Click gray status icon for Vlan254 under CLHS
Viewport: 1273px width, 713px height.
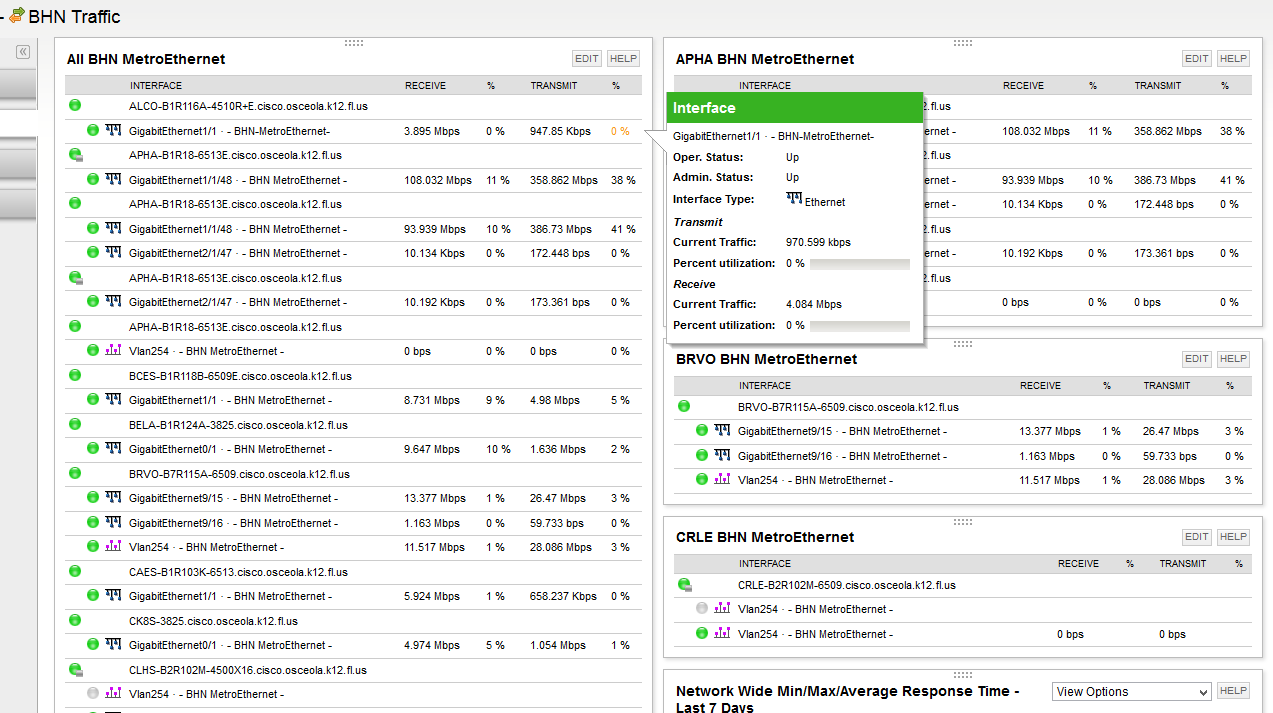(93, 694)
